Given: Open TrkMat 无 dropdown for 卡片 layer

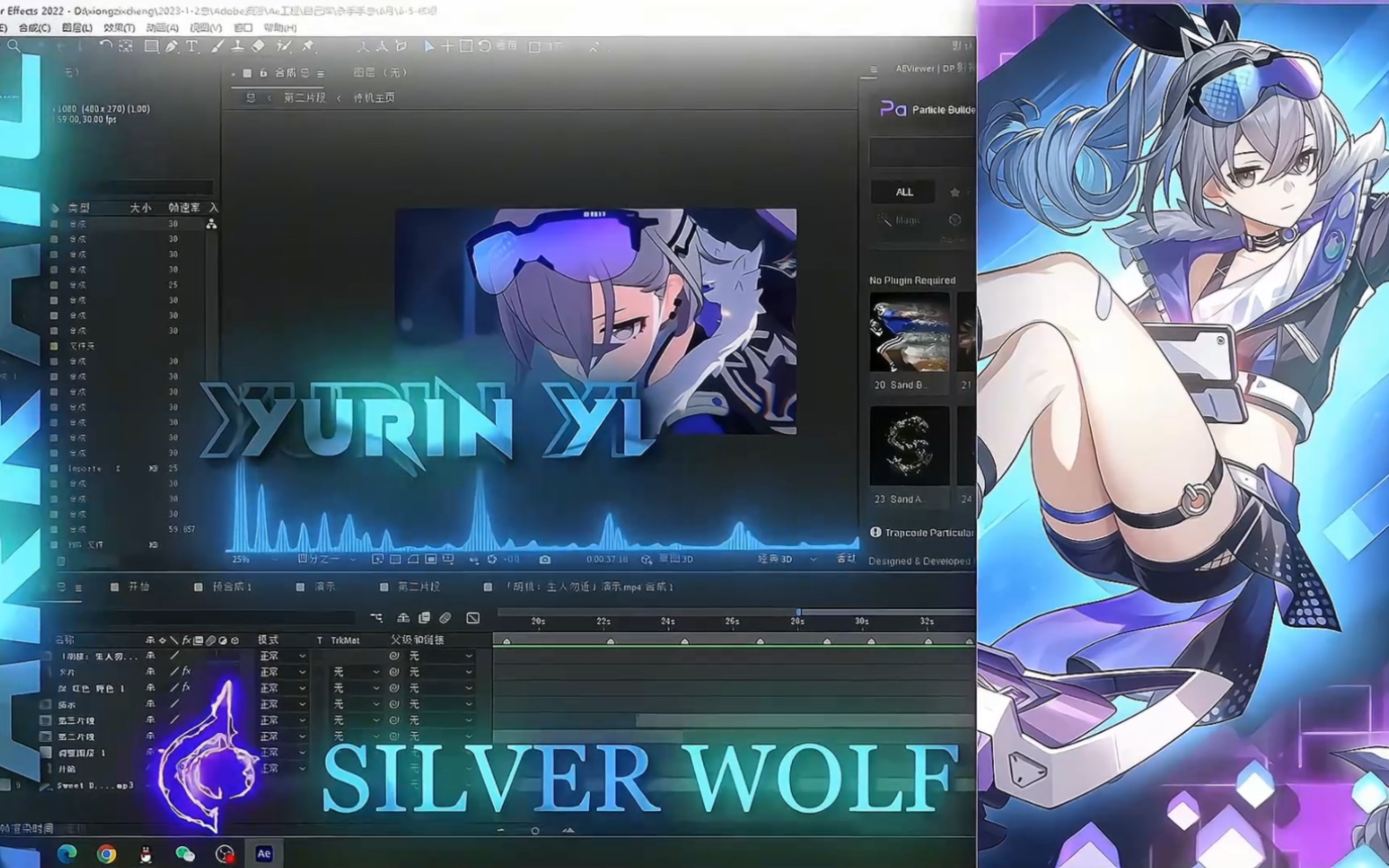Looking at the screenshot, I should (x=356, y=672).
